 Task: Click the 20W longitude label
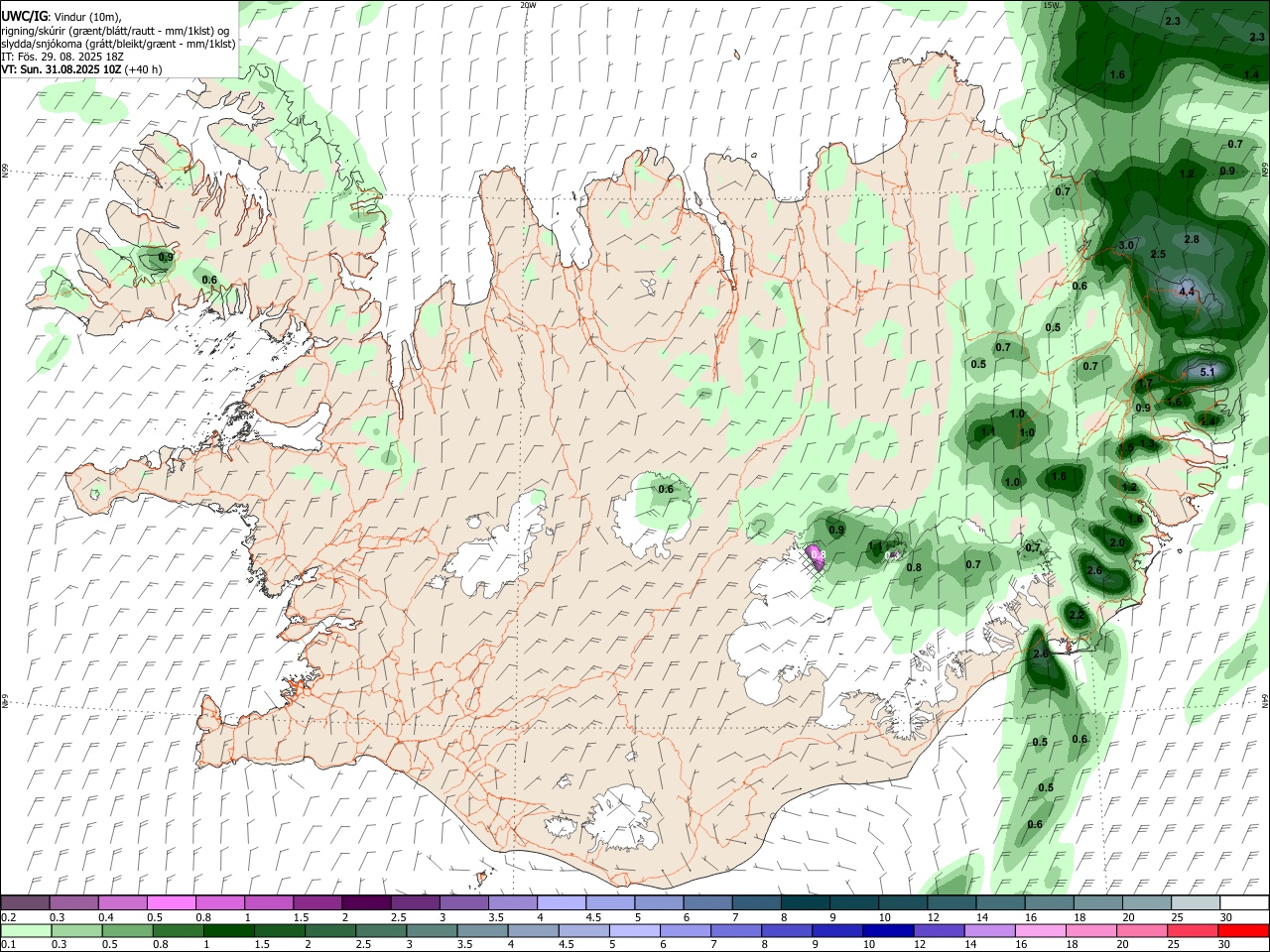point(529,5)
